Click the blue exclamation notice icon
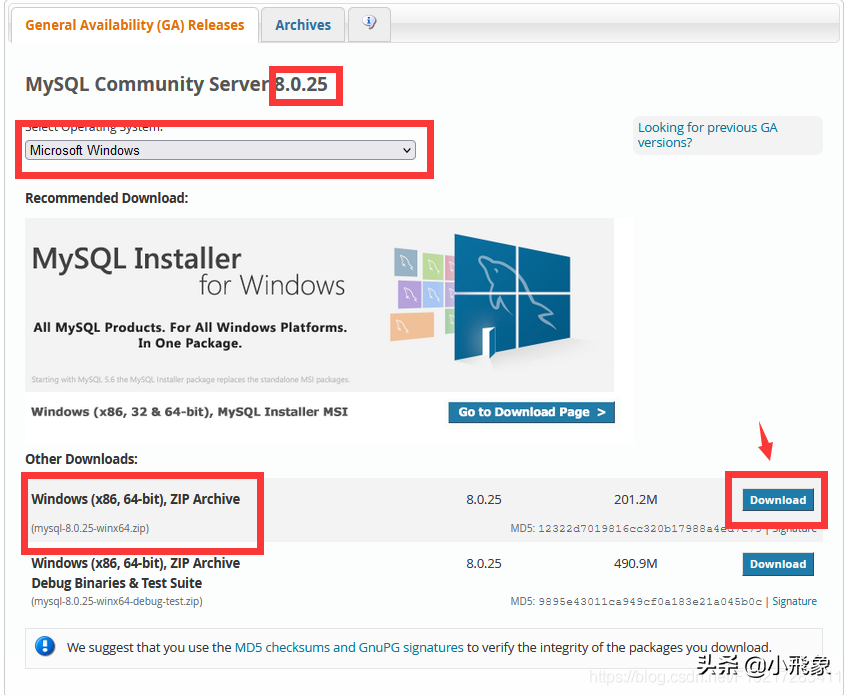The image size is (850, 695). [45, 646]
